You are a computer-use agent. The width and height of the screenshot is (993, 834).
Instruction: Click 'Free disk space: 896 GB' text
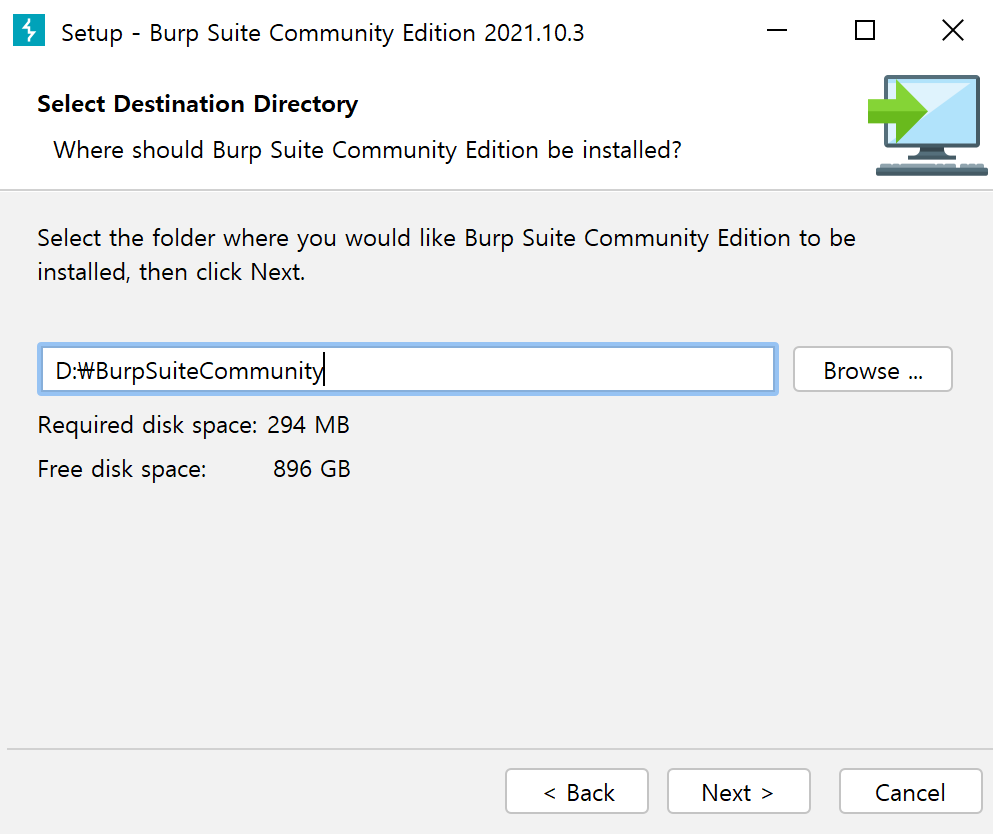pyautogui.click(x=194, y=469)
